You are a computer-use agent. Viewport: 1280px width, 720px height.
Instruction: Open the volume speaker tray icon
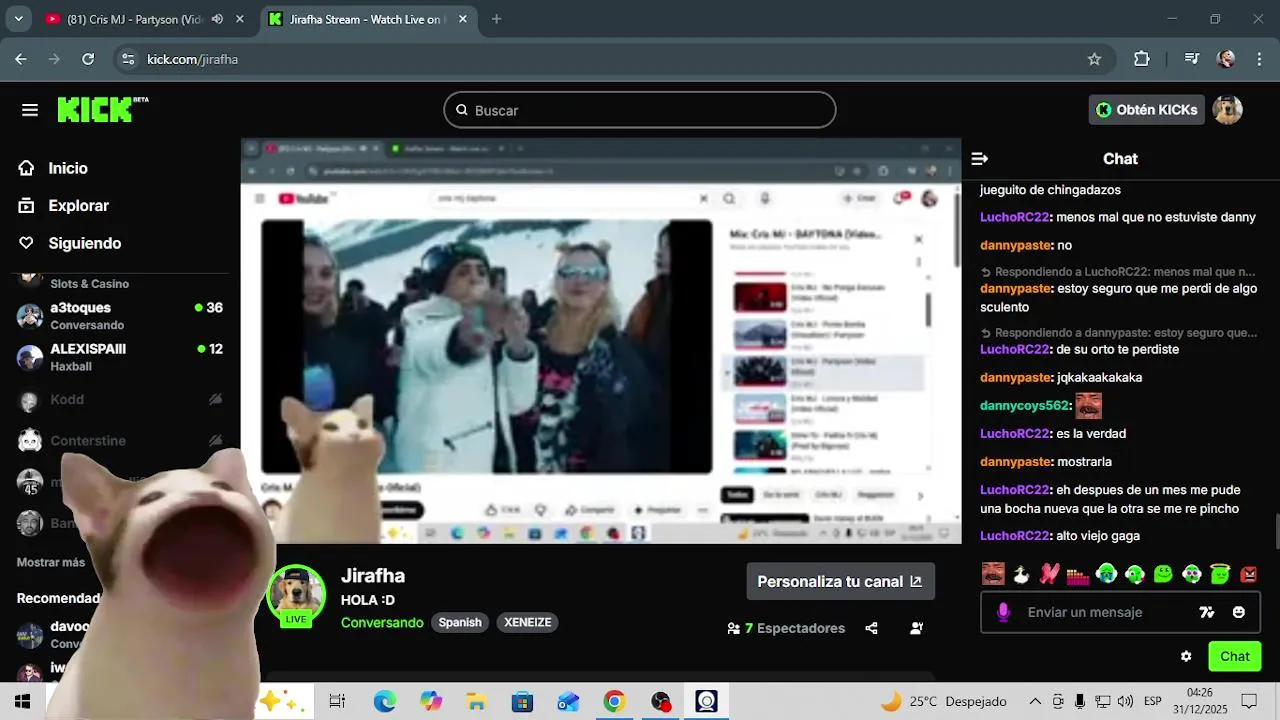(x=1125, y=702)
